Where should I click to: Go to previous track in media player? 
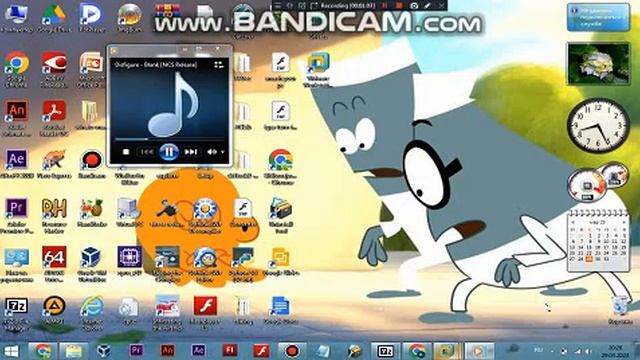click(147, 152)
